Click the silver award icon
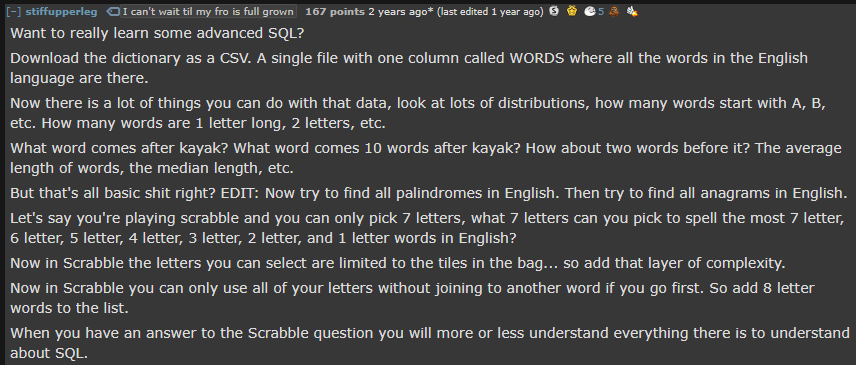Viewport: 856px width, 365px height. point(554,11)
